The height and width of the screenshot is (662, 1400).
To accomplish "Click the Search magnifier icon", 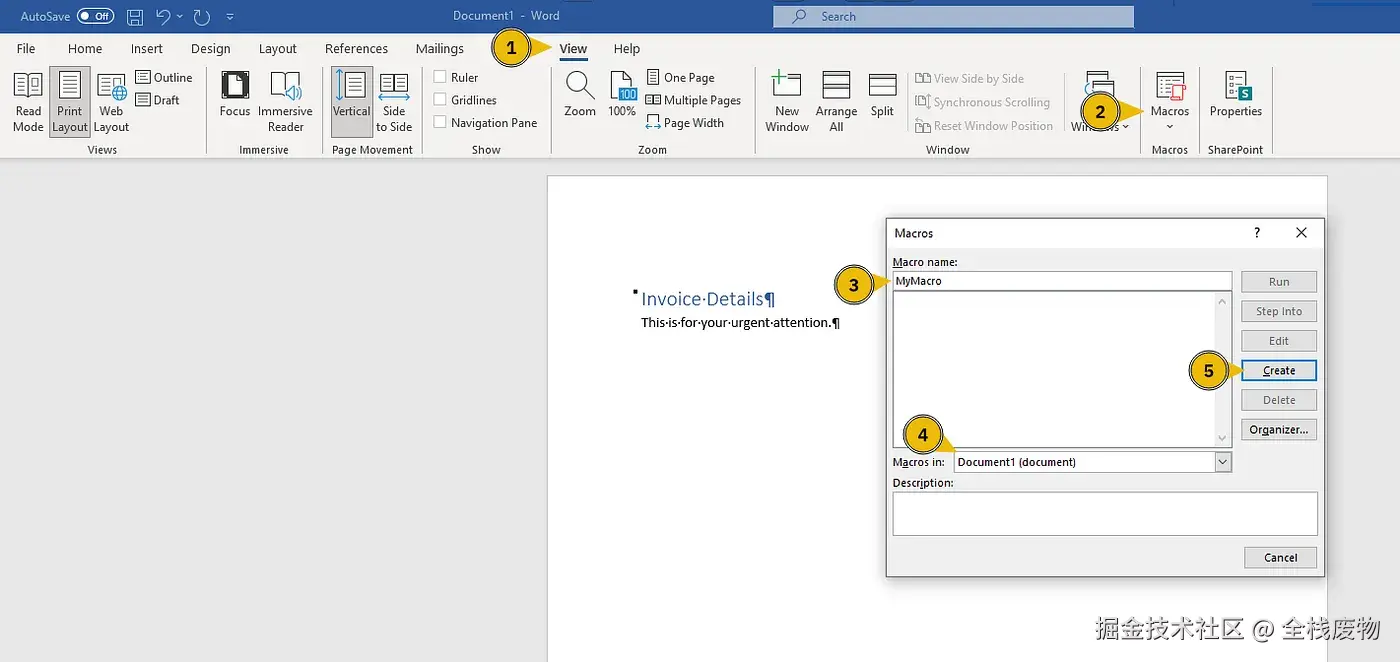I will coord(799,17).
